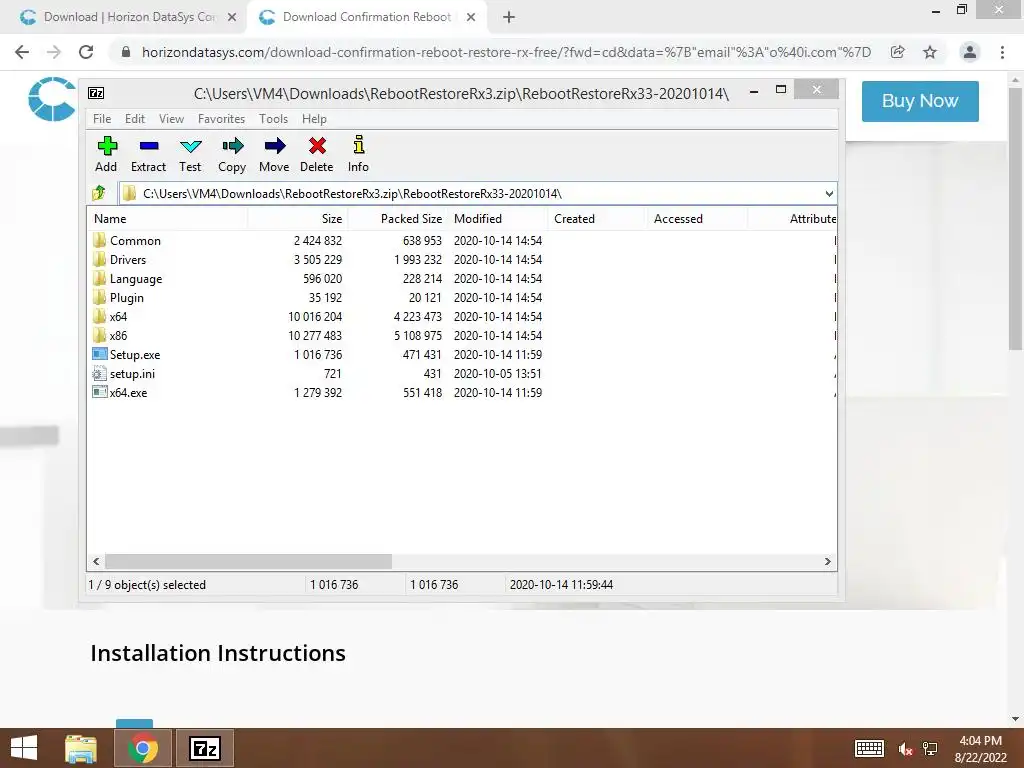Viewport: 1024px width, 768px height.
Task: Select the x86 folder icon
Action: point(99,335)
